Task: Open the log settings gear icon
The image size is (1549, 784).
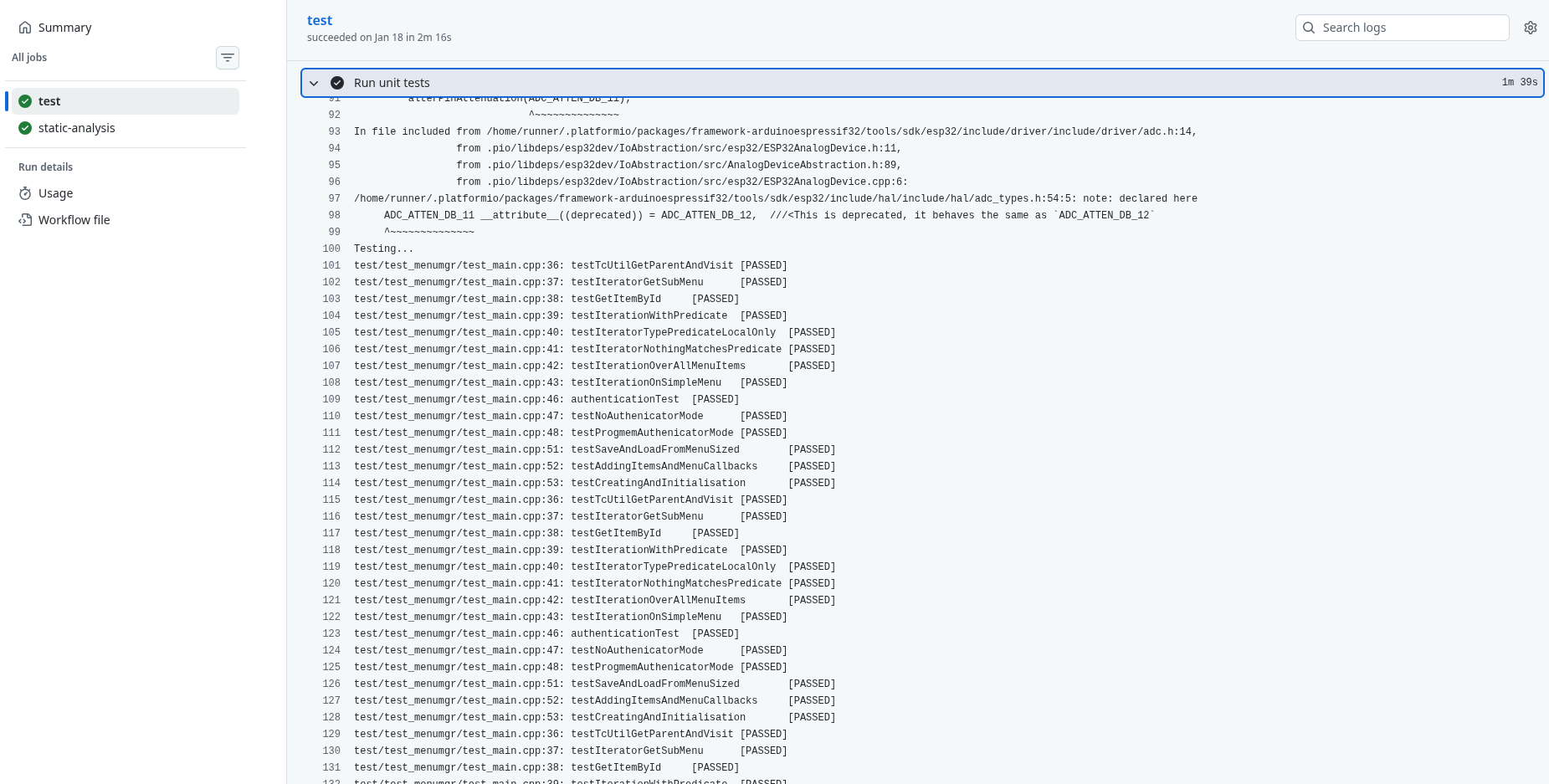Action: point(1530,27)
